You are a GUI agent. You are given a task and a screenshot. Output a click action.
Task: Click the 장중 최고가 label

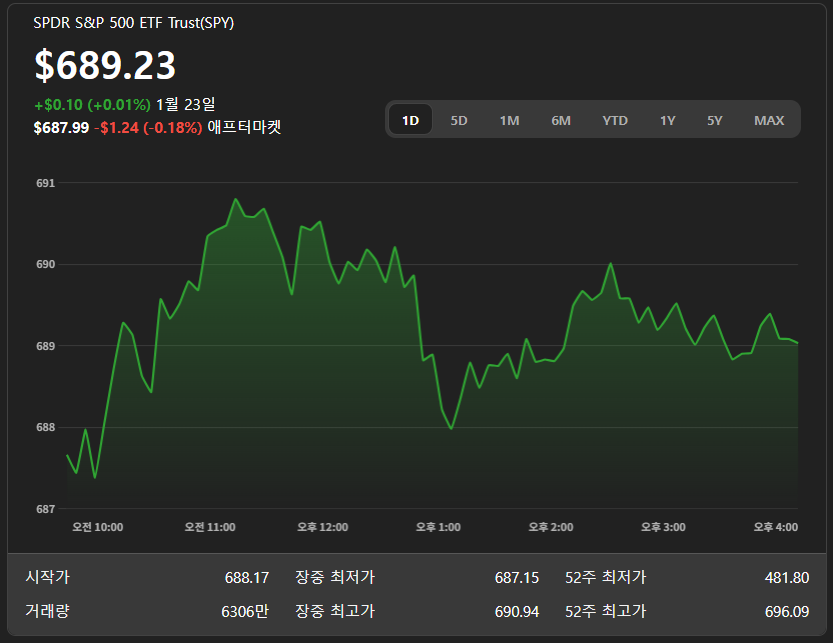click(x=335, y=611)
